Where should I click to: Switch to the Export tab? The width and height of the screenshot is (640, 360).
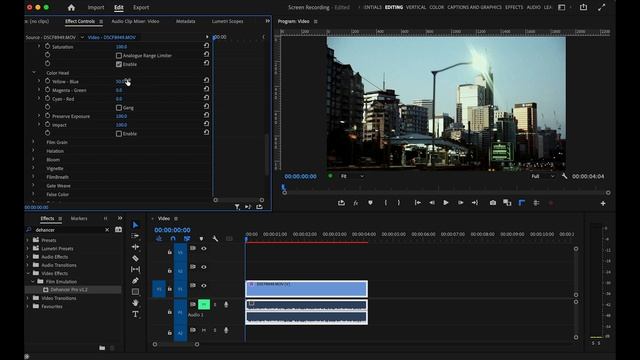141,7
